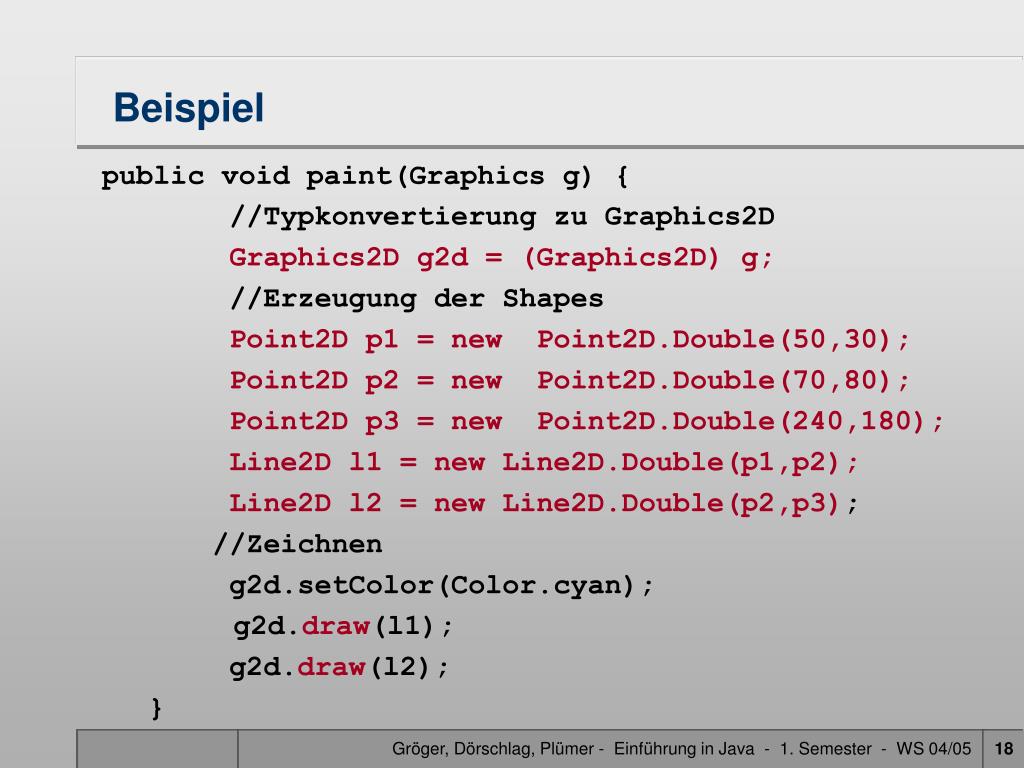Viewport: 1024px width, 768px height.
Task: Click the comment '//Typkonvertierung zu Graphics2D'
Action: (502, 217)
